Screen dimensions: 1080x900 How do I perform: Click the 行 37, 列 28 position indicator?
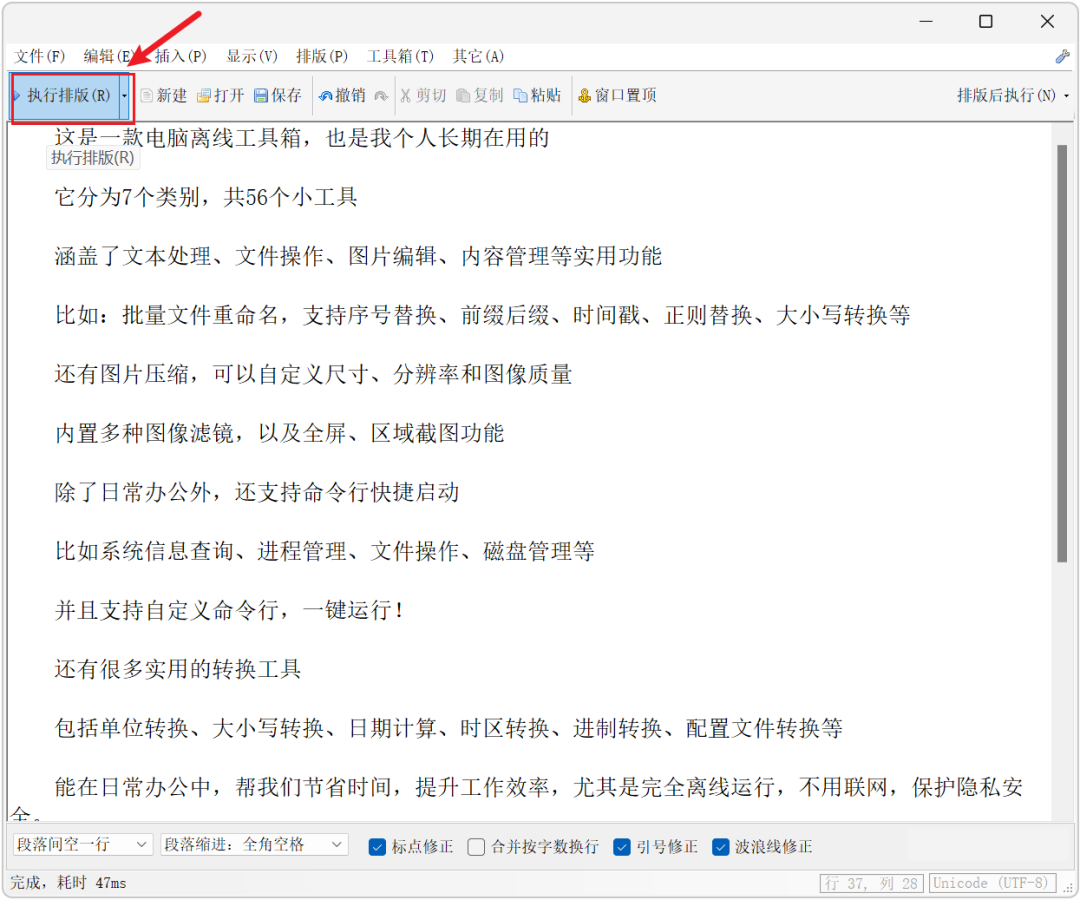click(871, 883)
